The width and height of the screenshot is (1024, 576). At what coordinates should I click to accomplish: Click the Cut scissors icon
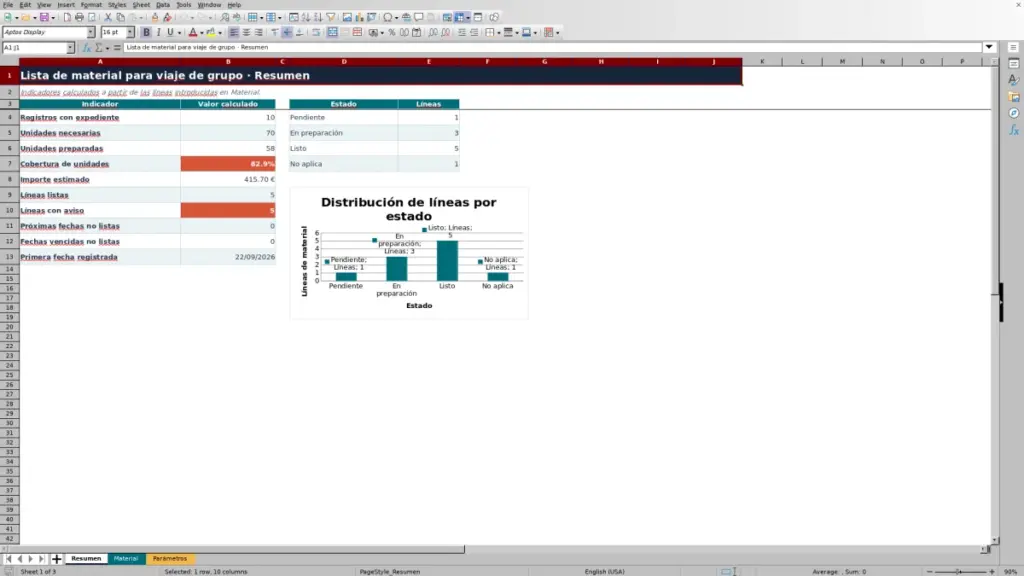108,17
